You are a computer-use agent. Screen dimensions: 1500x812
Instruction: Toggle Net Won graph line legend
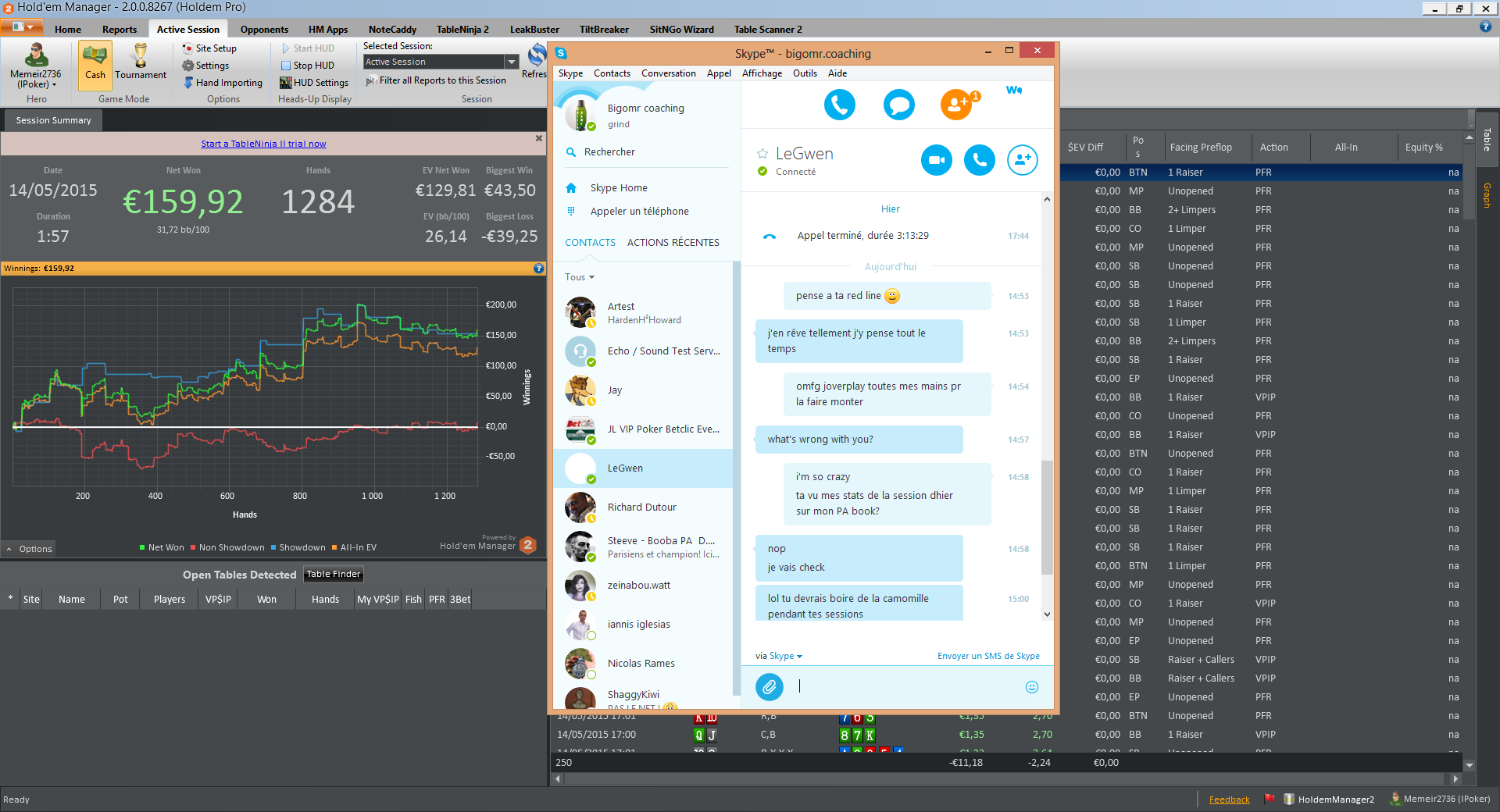pos(162,547)
